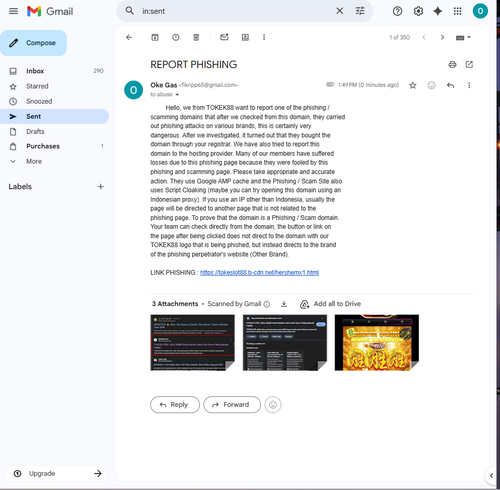Image resolution: width=500 pixels, height=490 pixels.
Task: Archive this email
Action: (x=155, y=37)
